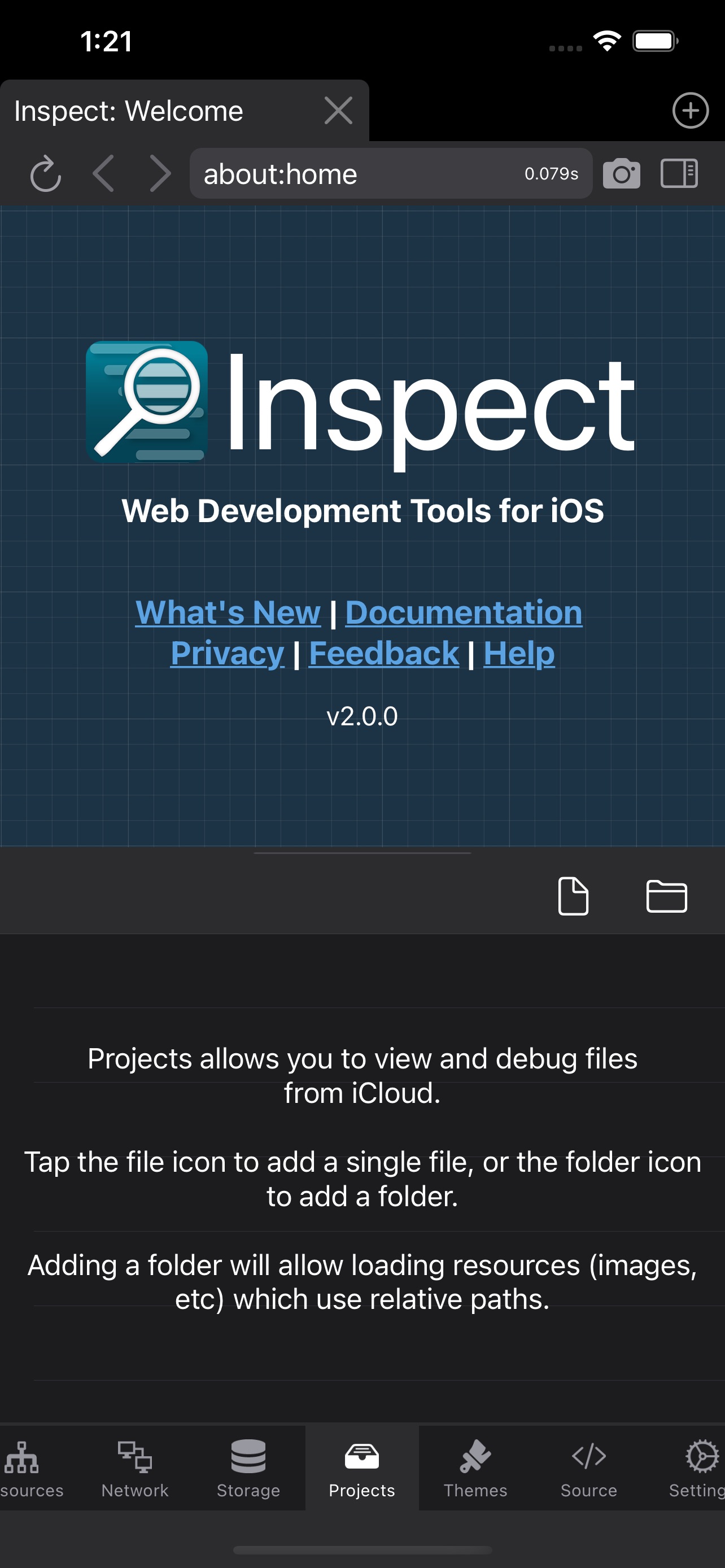This screenshot has width=725, height=1568.
Task: Open the Settings tab
Action: pos(696,1468)
